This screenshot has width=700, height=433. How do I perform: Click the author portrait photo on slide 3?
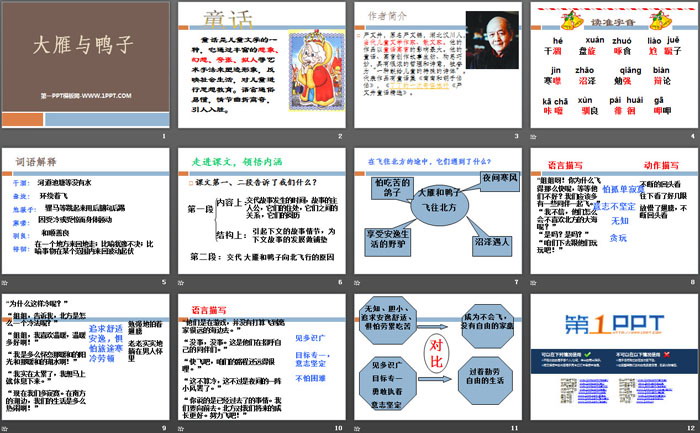[492, 40]
